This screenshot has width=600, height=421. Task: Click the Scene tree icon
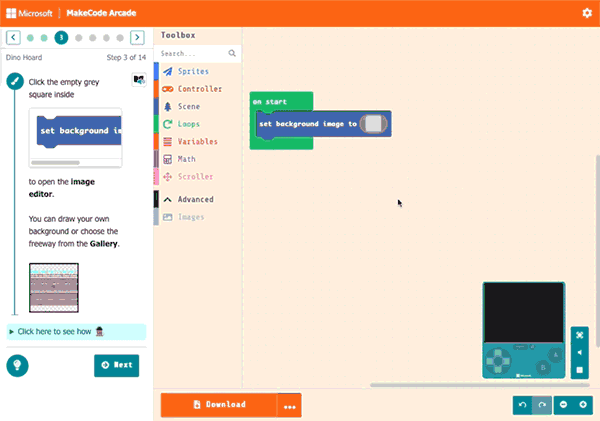(168, 106)
